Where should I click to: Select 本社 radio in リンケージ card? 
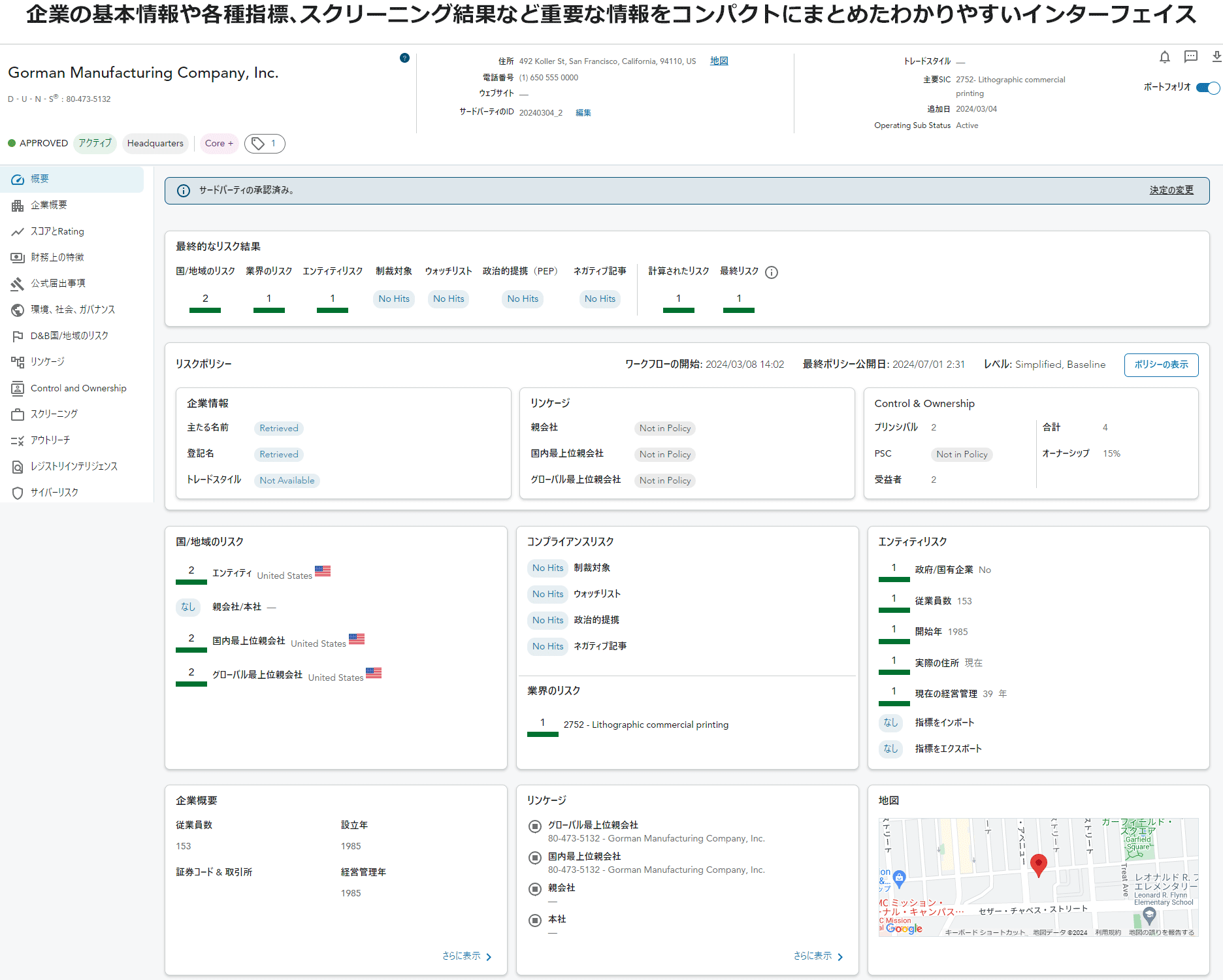535,921
